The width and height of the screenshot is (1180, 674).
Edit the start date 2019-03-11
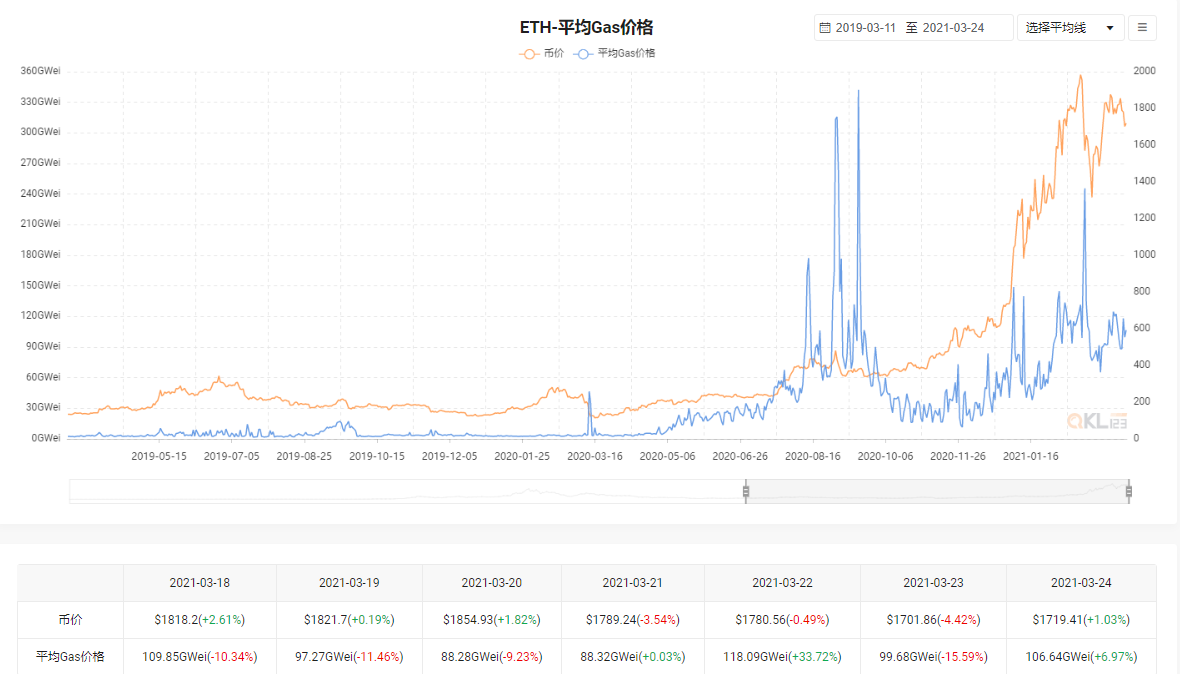pos(865,28)
